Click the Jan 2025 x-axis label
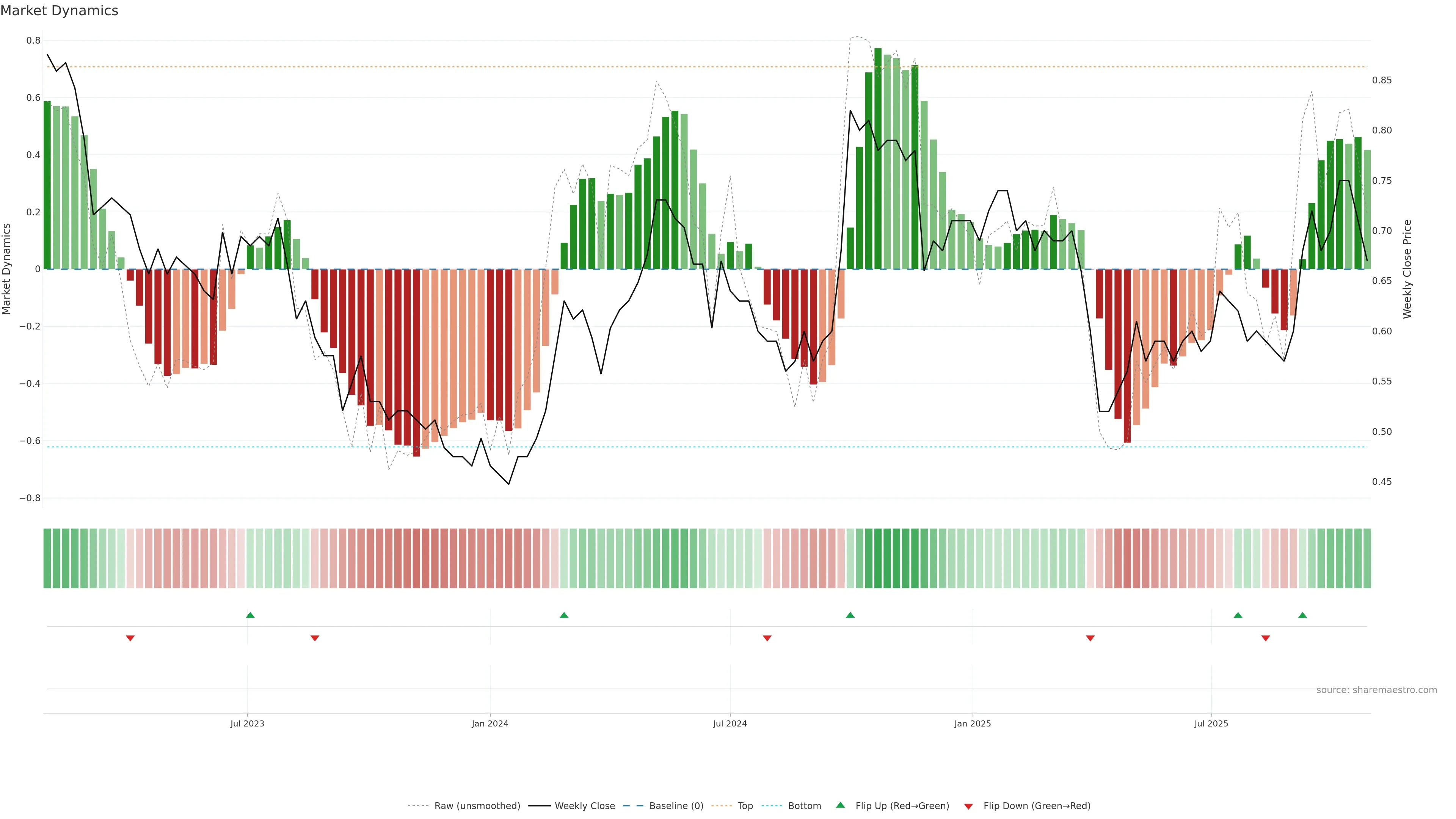The image size is (1456, 819). click(x=972, y=724)
